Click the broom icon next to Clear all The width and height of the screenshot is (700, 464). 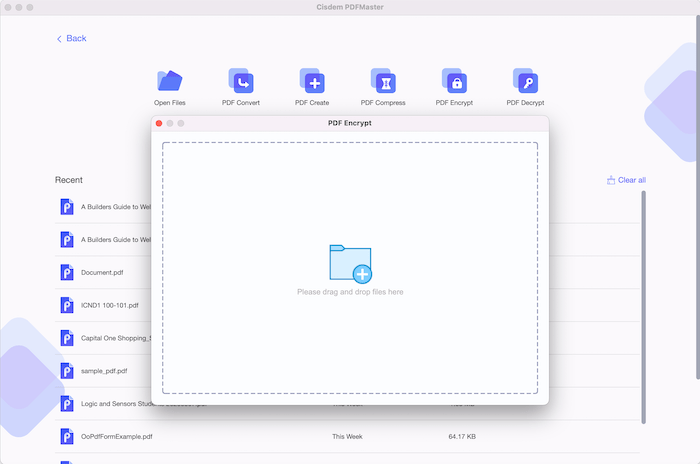(611, 180)
